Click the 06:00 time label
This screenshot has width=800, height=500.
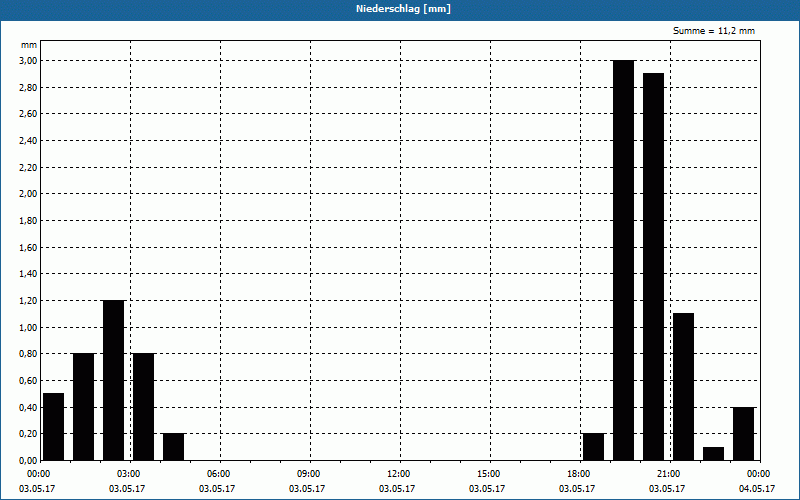click(x=220, y=474)
